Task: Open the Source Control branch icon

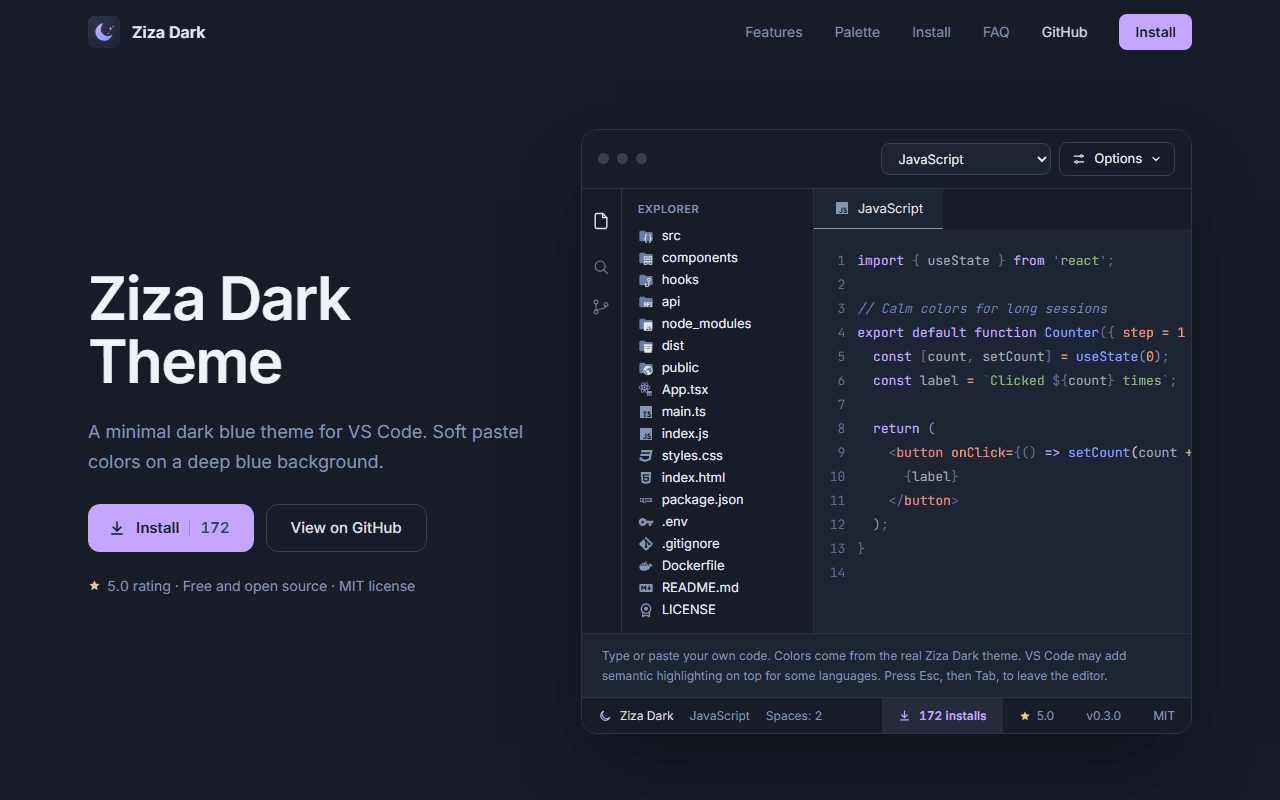Action: tap(601, 307)
